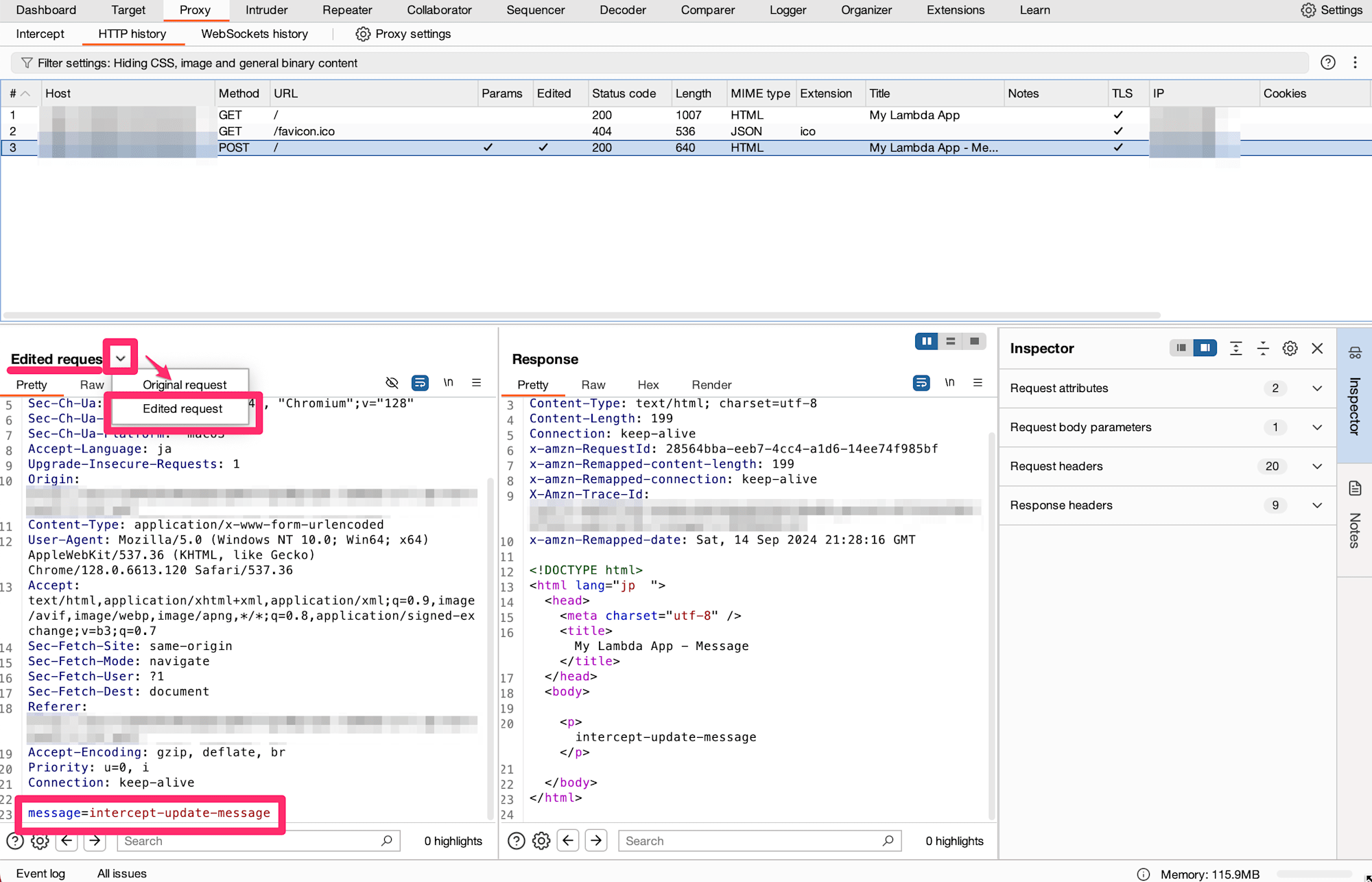Switch to the Intercept sub-tab
This screenshot has width=1372, height=882.
(x=40, y=34)
